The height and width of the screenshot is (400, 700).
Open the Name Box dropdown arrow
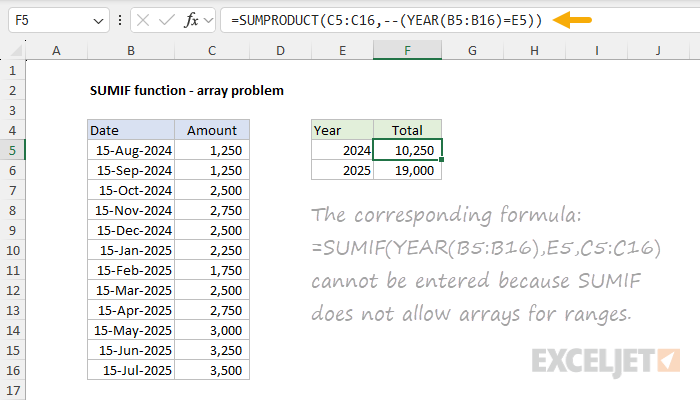98,21
